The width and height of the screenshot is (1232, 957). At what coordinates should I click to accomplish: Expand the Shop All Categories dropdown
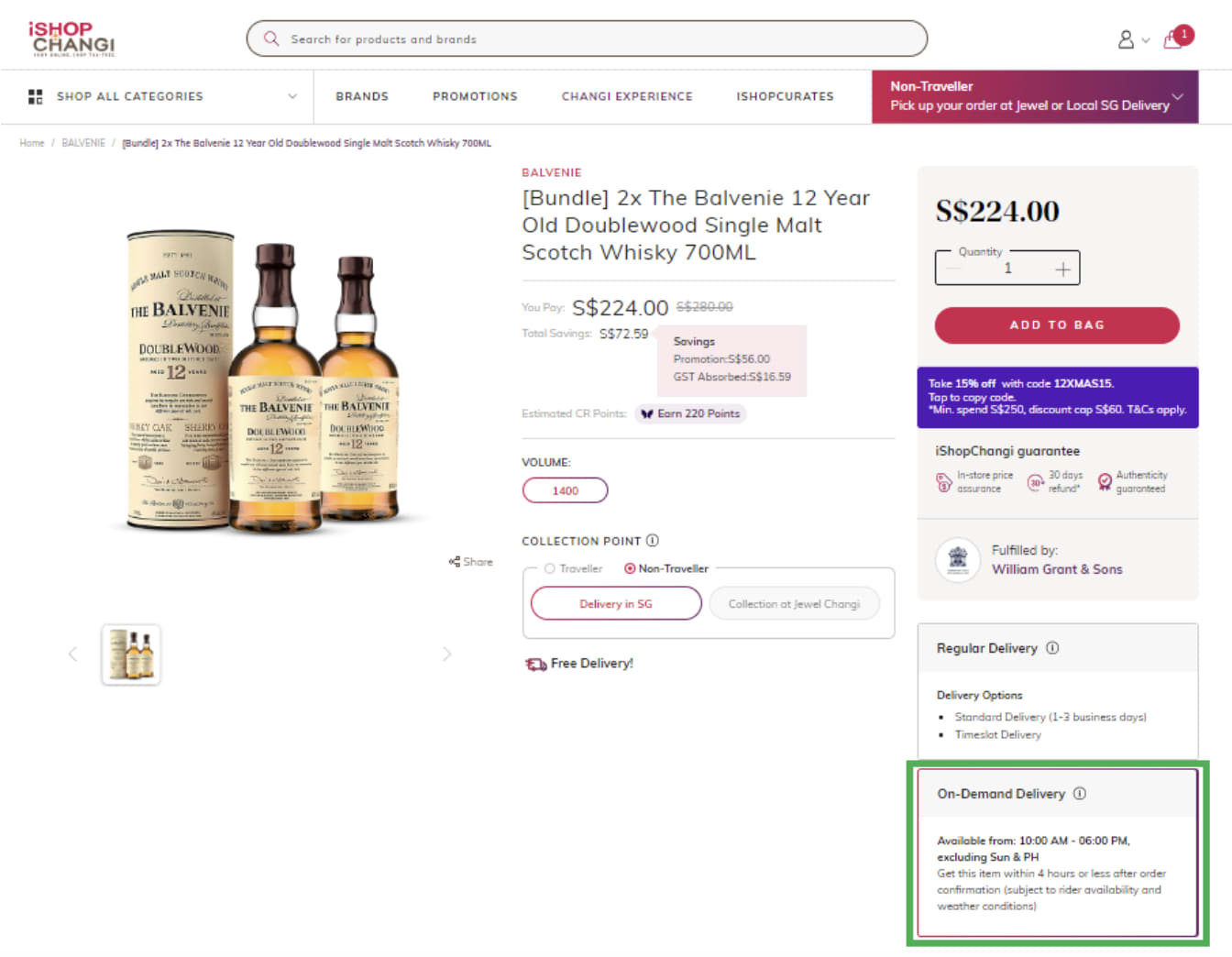(x=292, y=96)
